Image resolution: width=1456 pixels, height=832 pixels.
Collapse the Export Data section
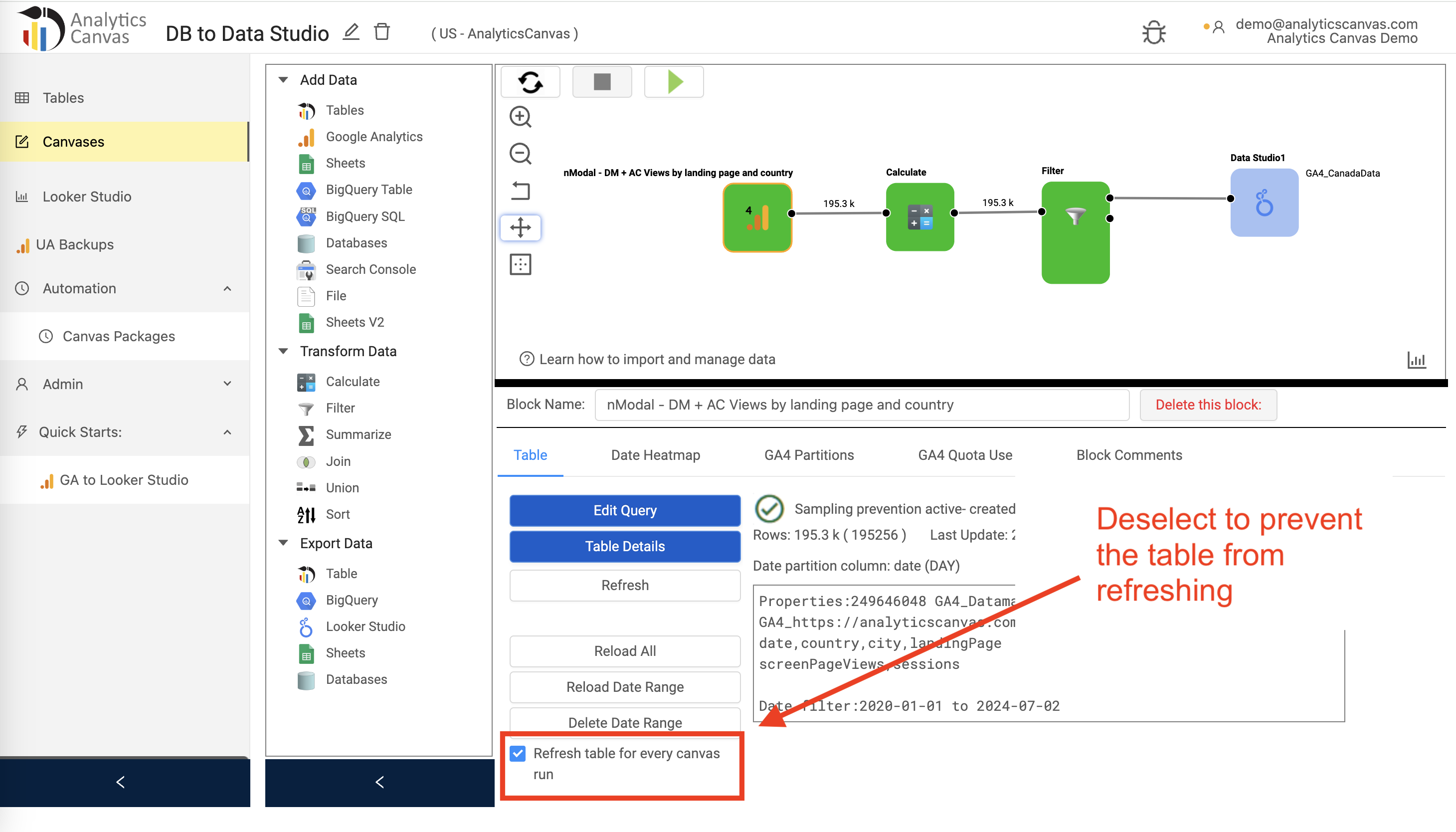[283, 543]
